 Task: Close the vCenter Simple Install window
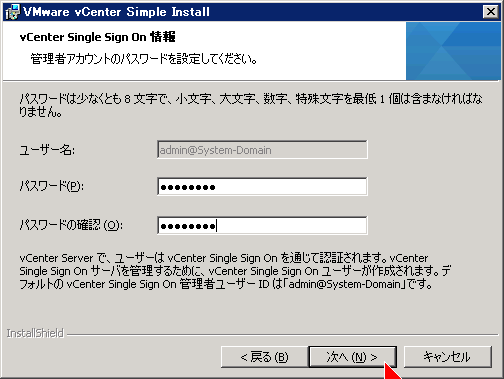491,12
